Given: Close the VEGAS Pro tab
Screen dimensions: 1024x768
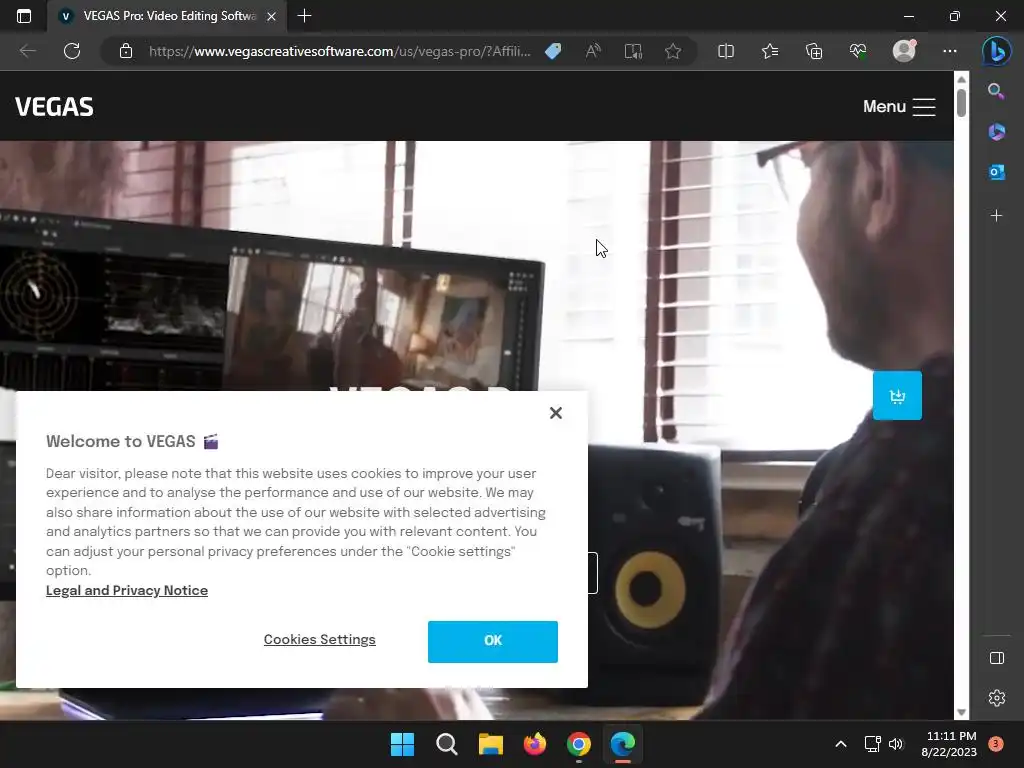Looking at the screenshot, I should [272, 16].
